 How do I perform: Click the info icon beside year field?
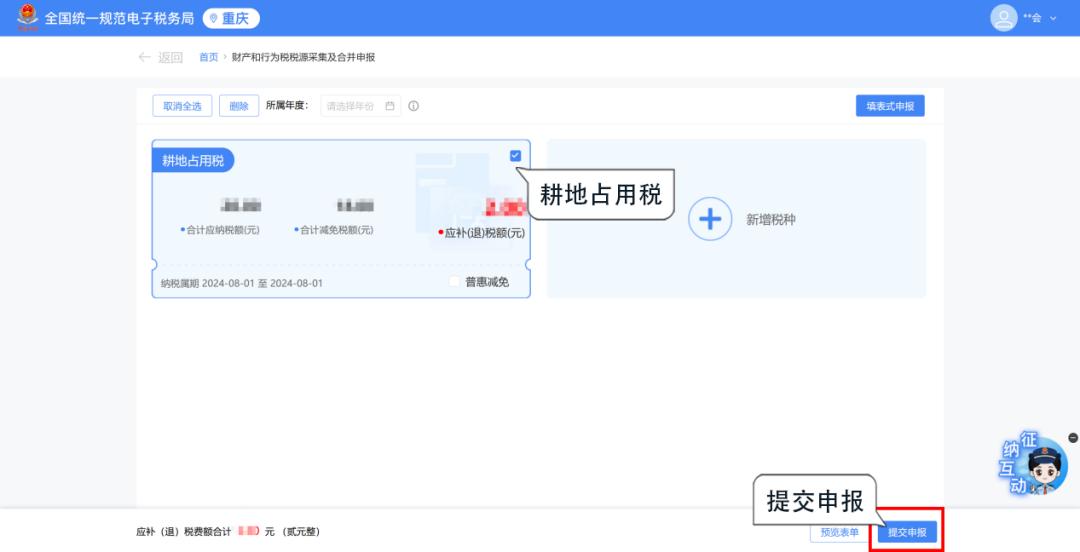(413, 106)
